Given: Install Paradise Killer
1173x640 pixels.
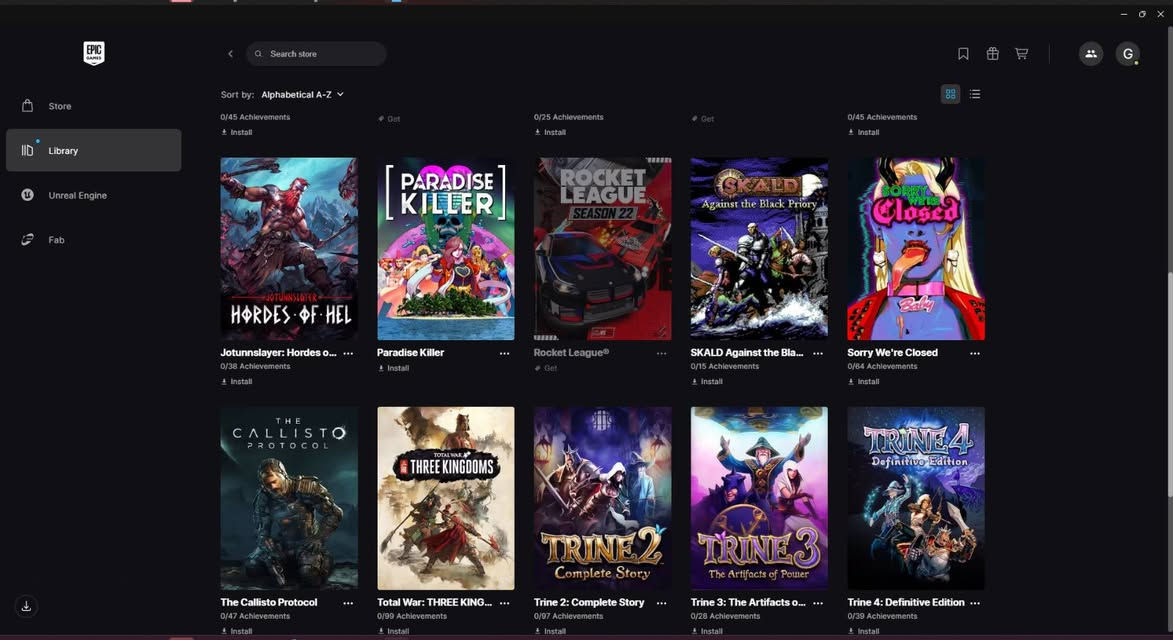Looking at the screenshot, I should [x=393, y=368].
